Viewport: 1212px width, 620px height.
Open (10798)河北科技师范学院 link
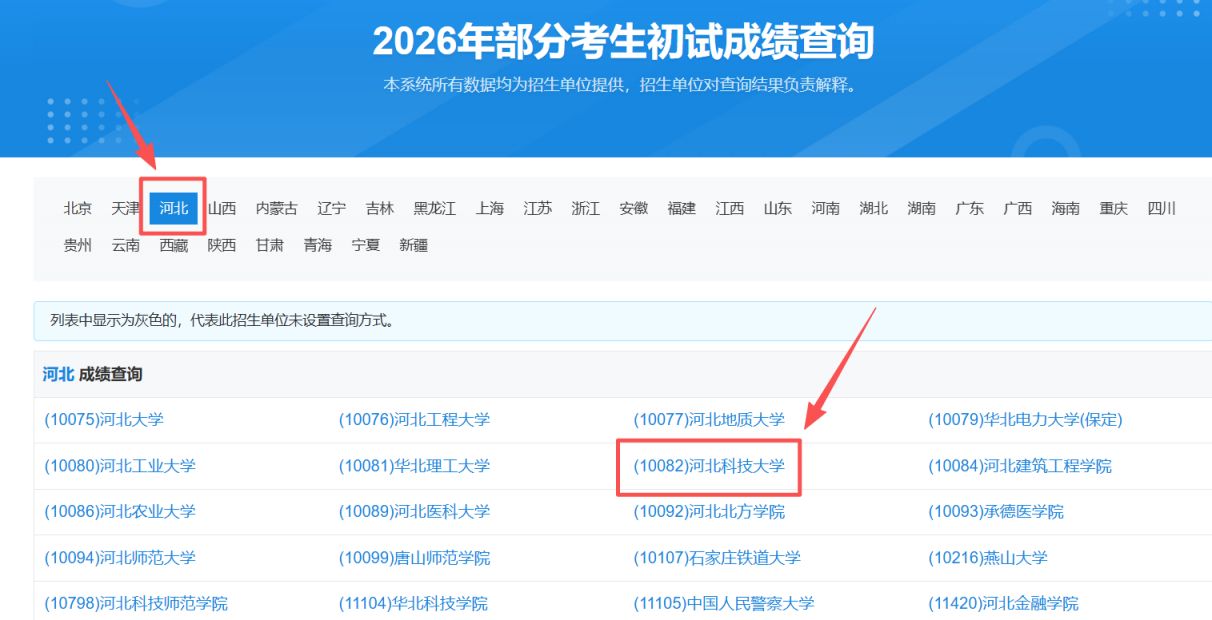point(136,604)
